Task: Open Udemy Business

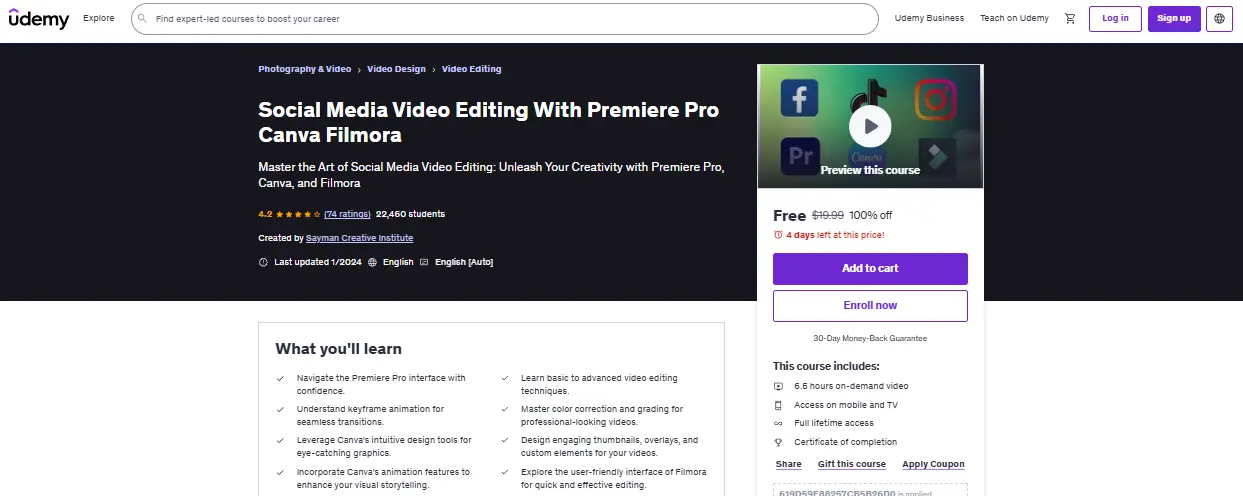Action: [x=930, y=18]
